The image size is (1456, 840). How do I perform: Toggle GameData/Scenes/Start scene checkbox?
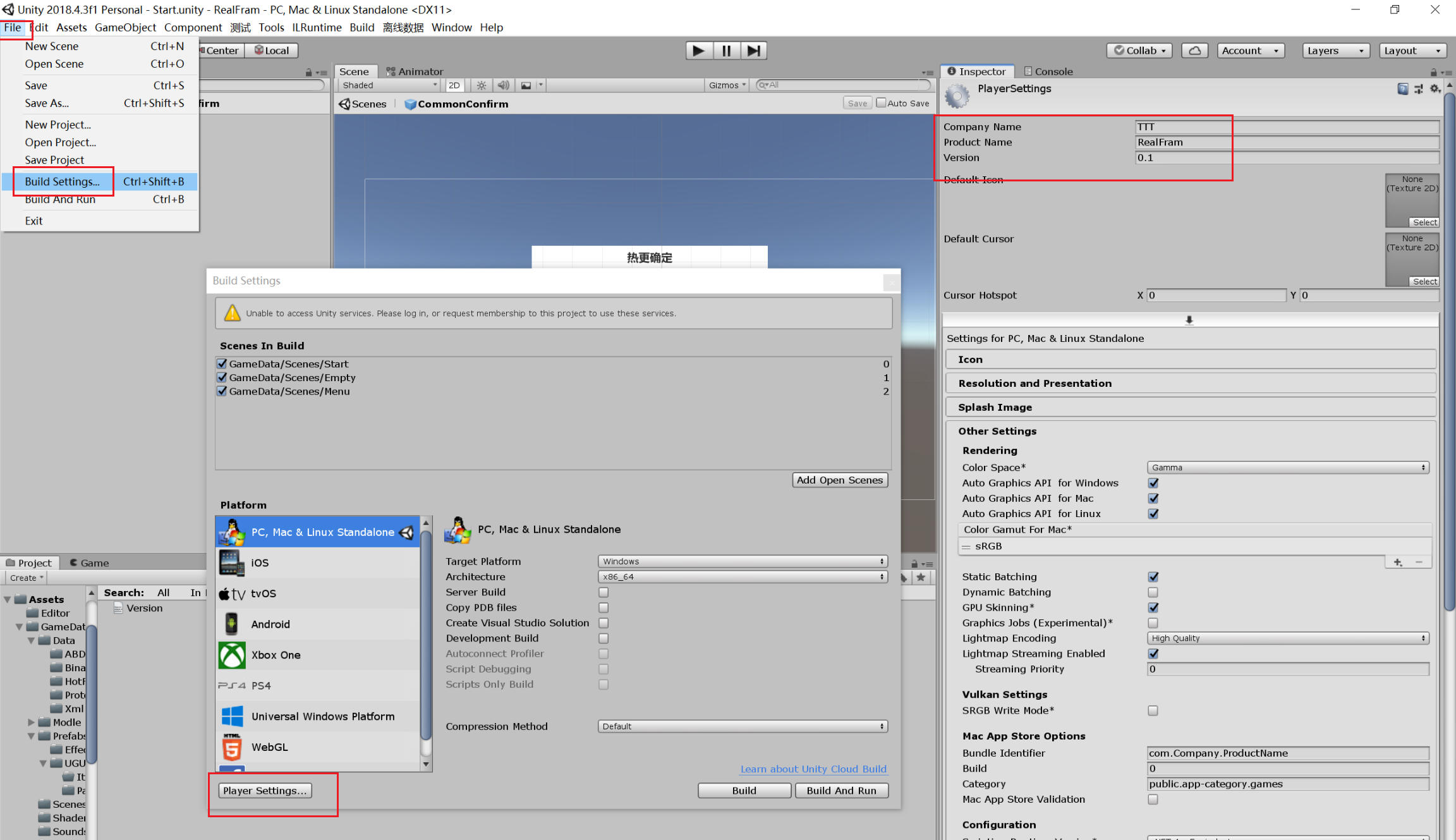pyautogui.click(x=222, y=364)
